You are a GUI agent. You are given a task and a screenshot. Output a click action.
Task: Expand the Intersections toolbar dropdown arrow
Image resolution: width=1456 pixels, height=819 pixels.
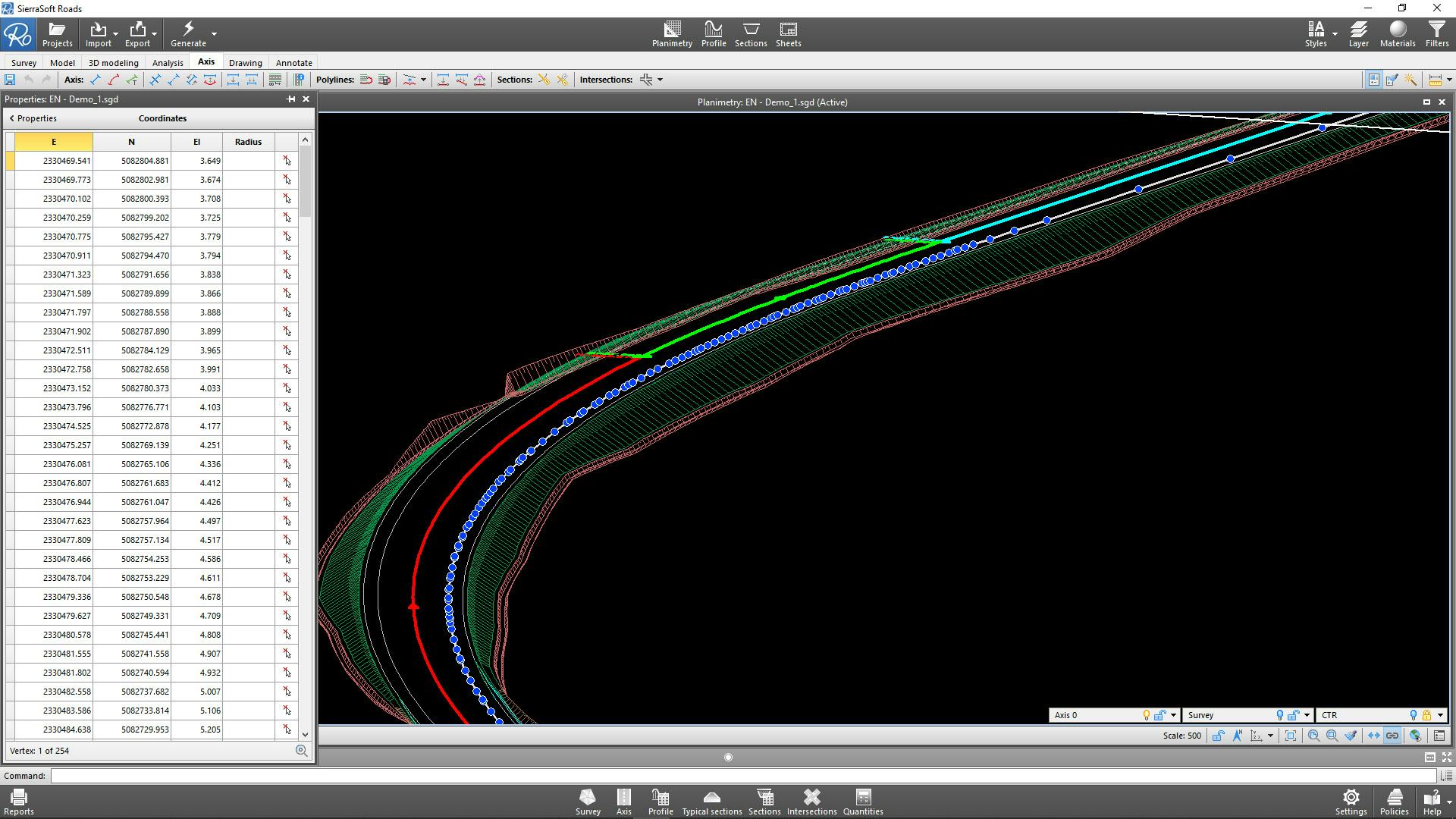coord(660,80)
